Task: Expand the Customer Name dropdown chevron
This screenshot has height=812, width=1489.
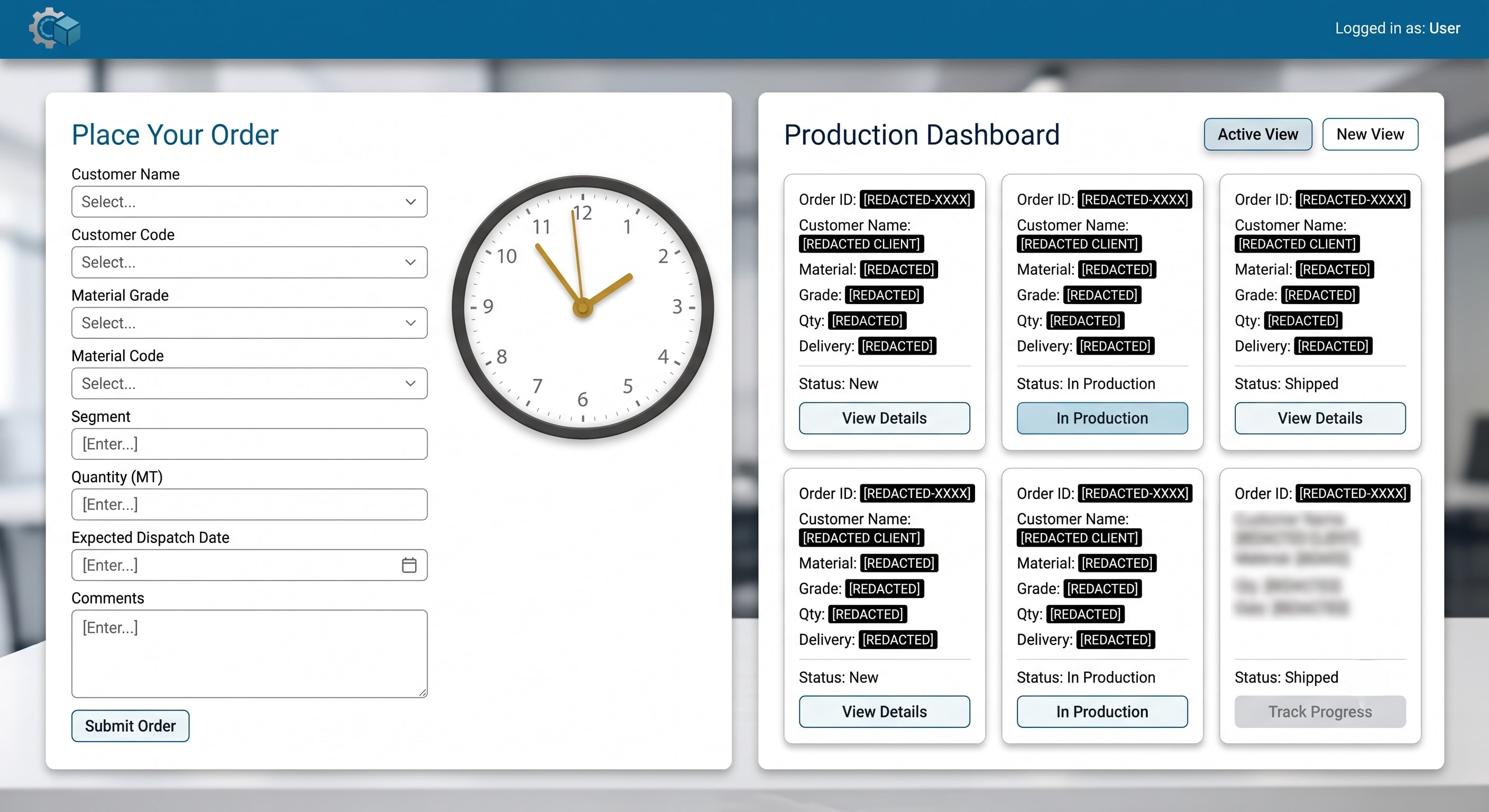Action: click(410, 202)
